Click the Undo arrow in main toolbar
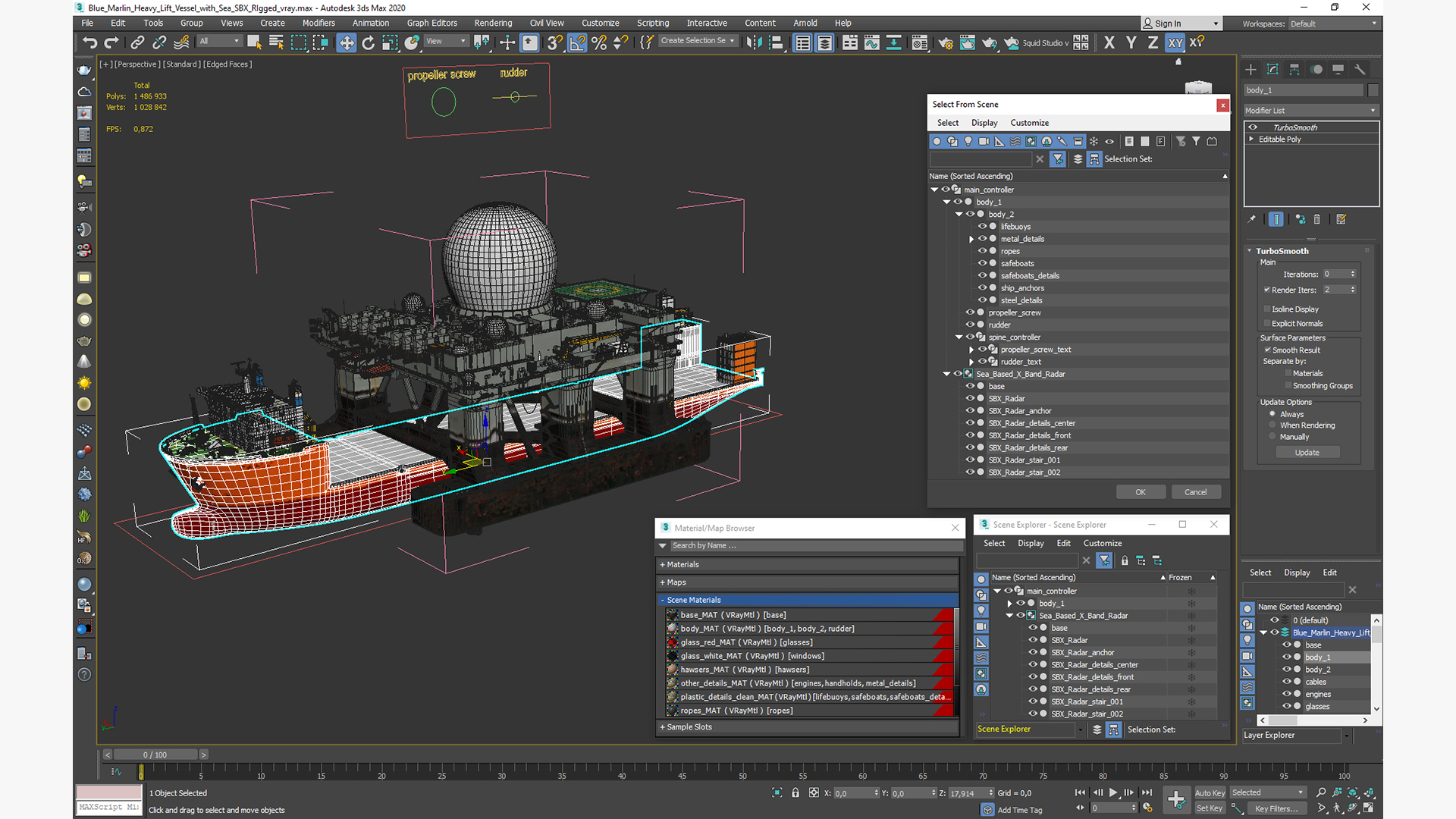 tap(89, 42)
